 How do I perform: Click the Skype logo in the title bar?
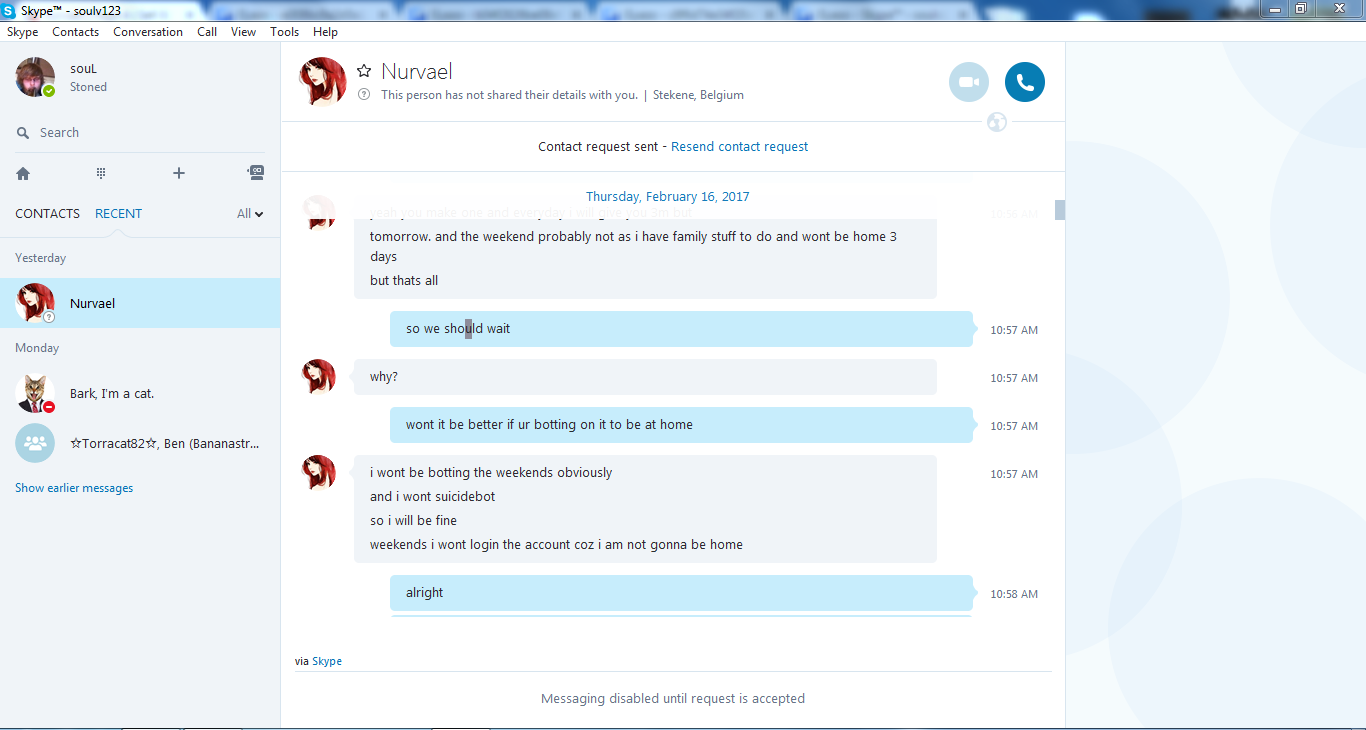[x=9, y=10]
